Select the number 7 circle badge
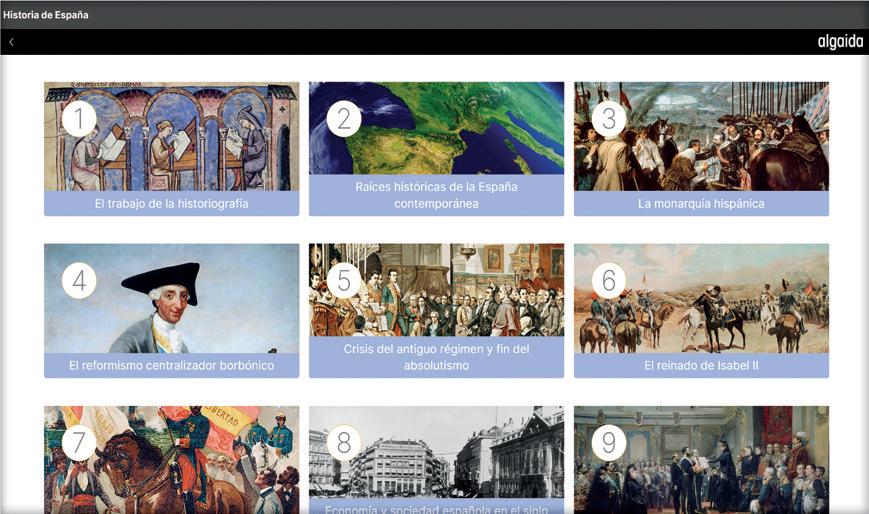The height and width of the screenshot is (514, 869). coord(79,443)
